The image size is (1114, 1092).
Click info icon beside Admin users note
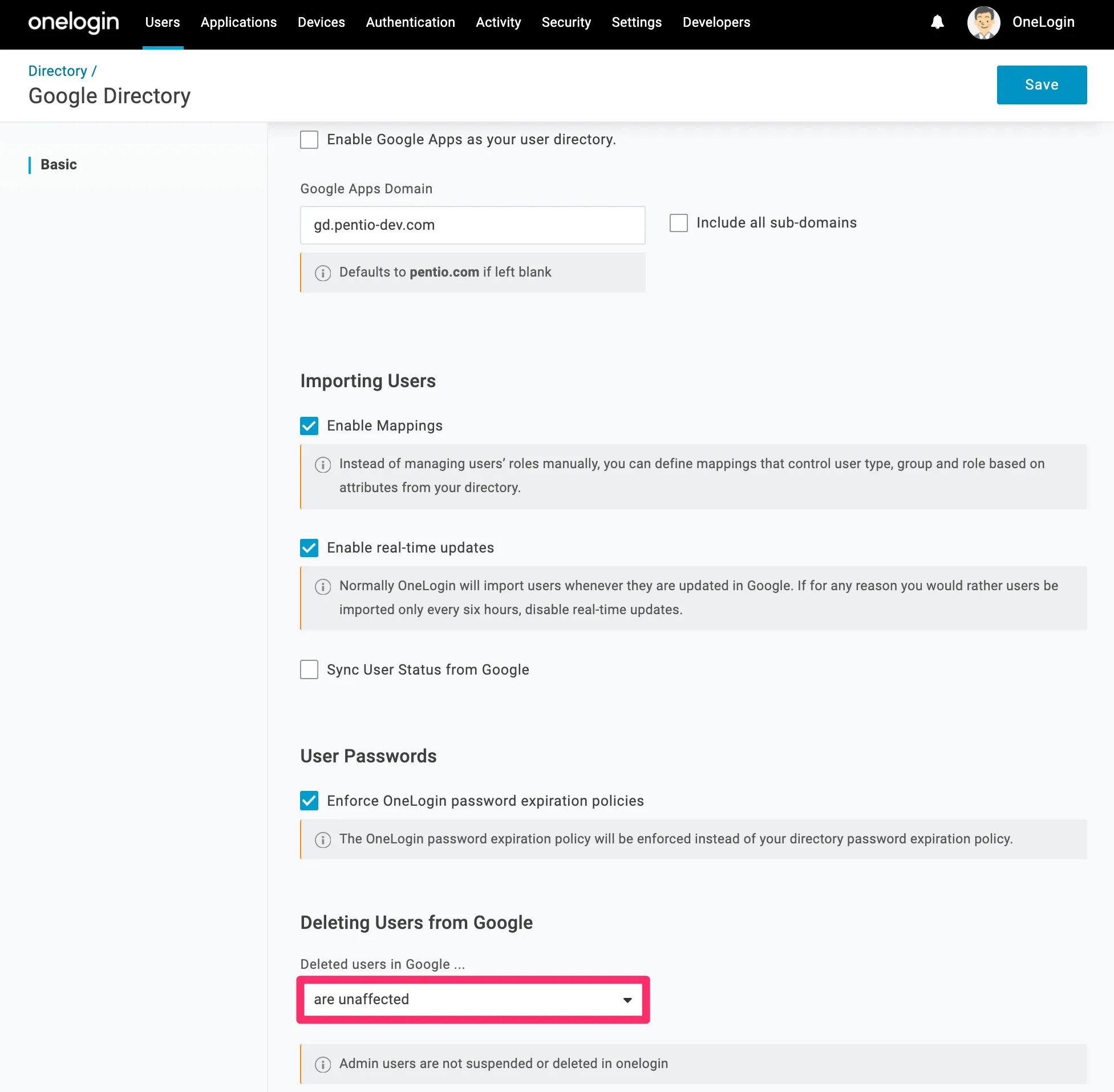click(x=322, y=1065)
